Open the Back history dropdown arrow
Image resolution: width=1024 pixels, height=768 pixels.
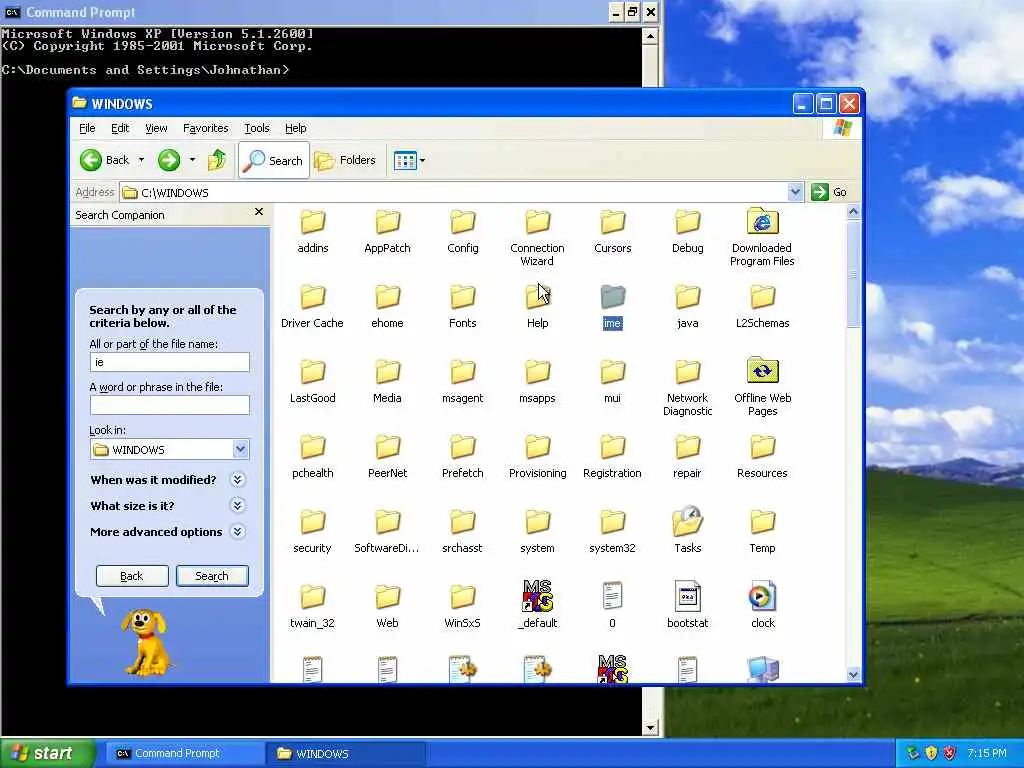141,160
